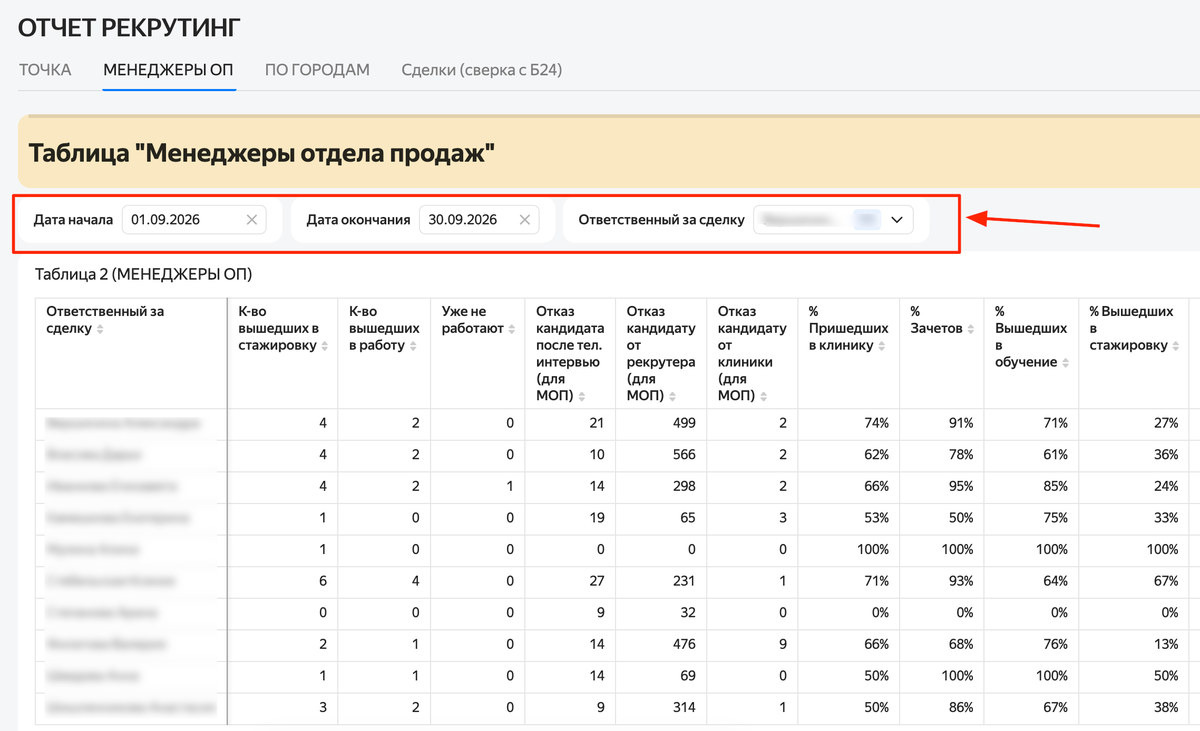Open the ТОЧКА tab

[45, 70]
